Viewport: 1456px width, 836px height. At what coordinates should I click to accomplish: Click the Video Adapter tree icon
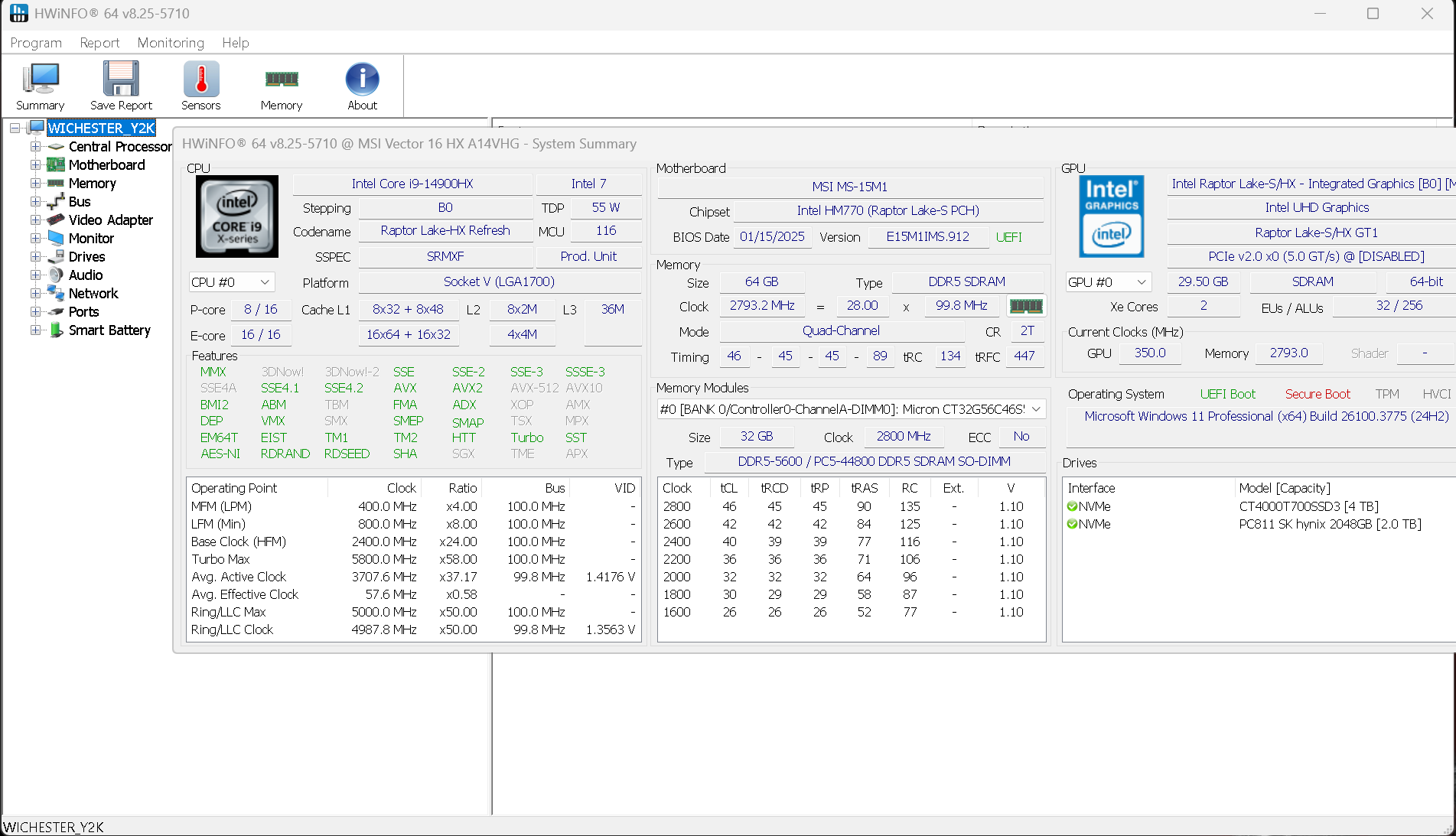point(56,220)
